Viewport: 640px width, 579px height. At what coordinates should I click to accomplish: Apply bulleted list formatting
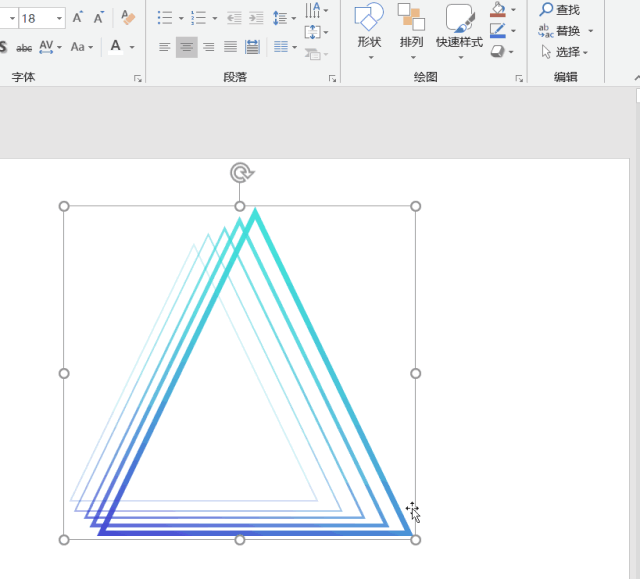tap(165, 18)
